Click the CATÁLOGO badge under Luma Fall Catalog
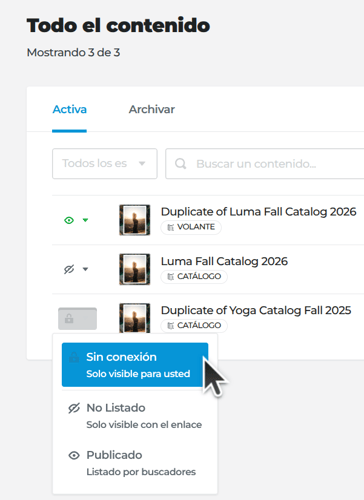The image size is (364, 500). click(x=194, y=276)
